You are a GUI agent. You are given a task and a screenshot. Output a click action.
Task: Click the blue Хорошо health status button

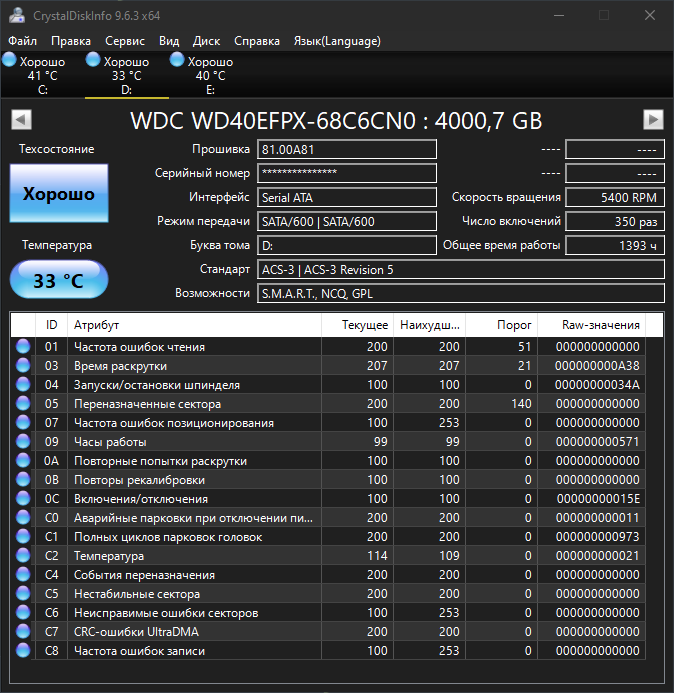pos(59,193)
